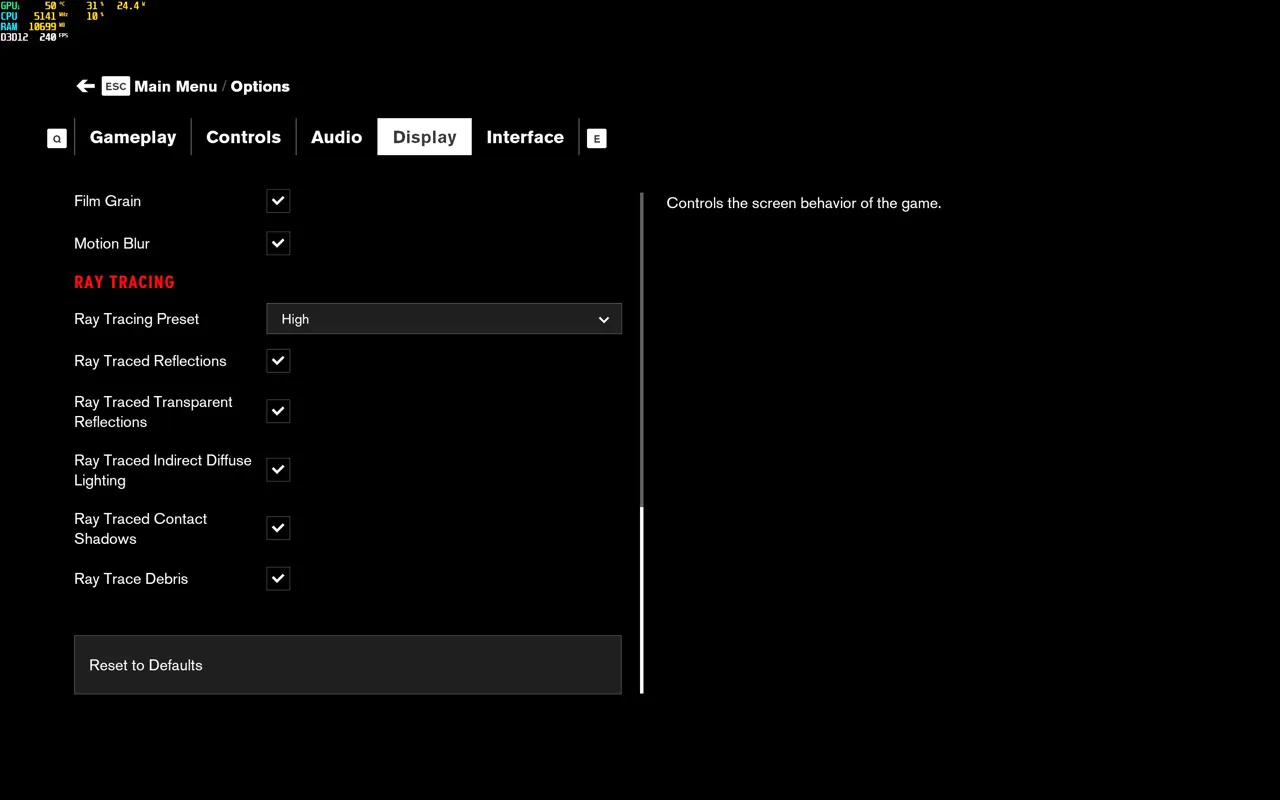Image resolution: width=1280 pixels, height=800 pixels.
Task: Select the Display tab
Action: point(424,137)
